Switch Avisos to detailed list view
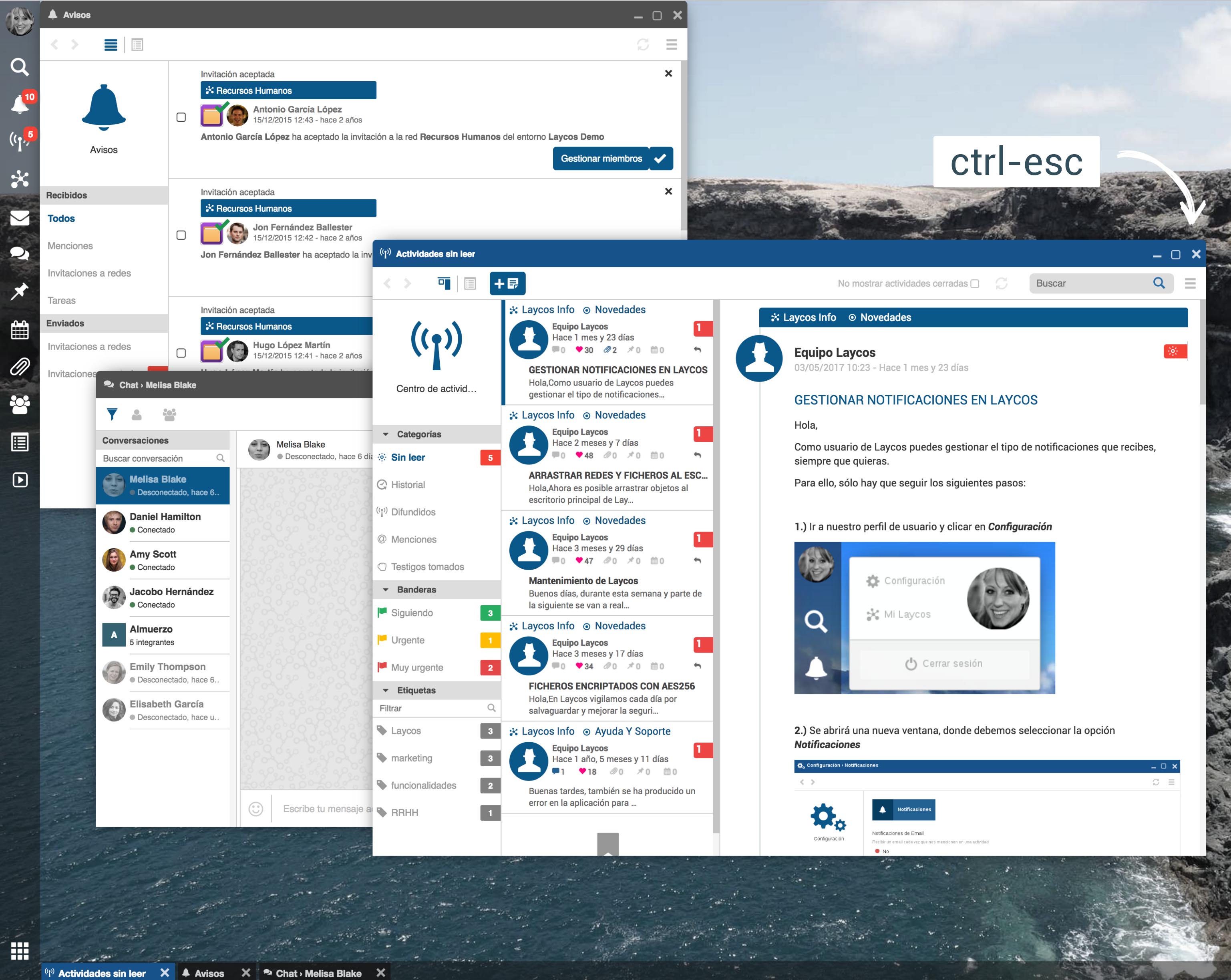 pos(137,44)
